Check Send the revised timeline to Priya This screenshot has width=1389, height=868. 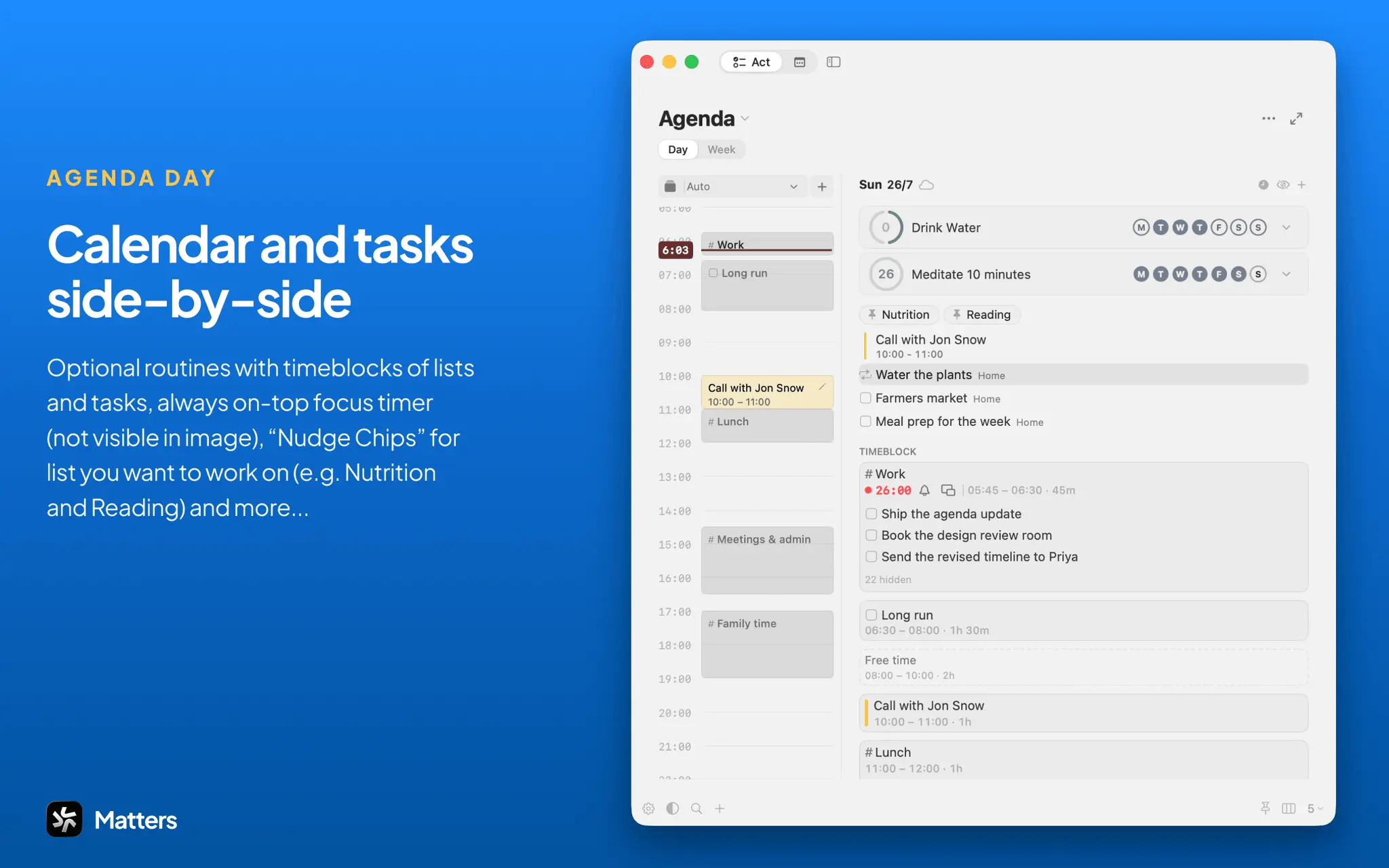click(872, 557)
